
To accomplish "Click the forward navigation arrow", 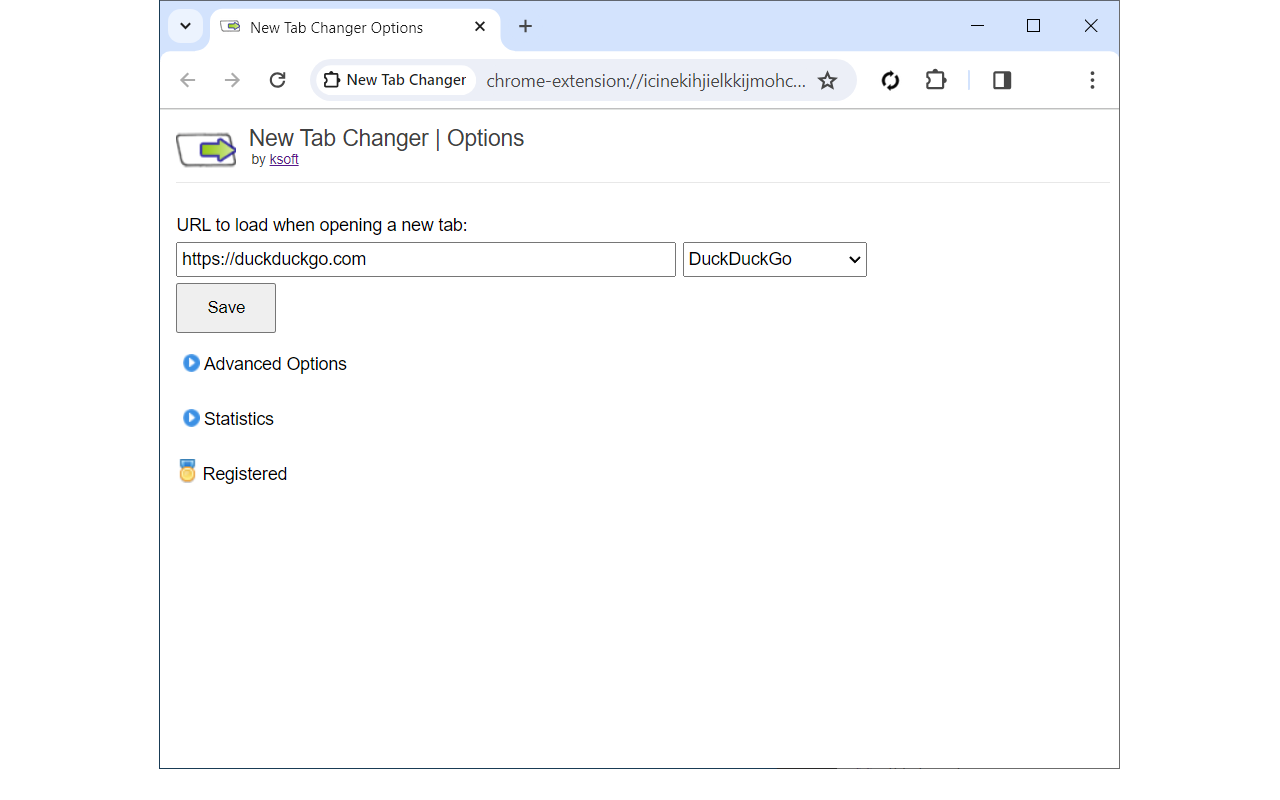I will 232,80.
